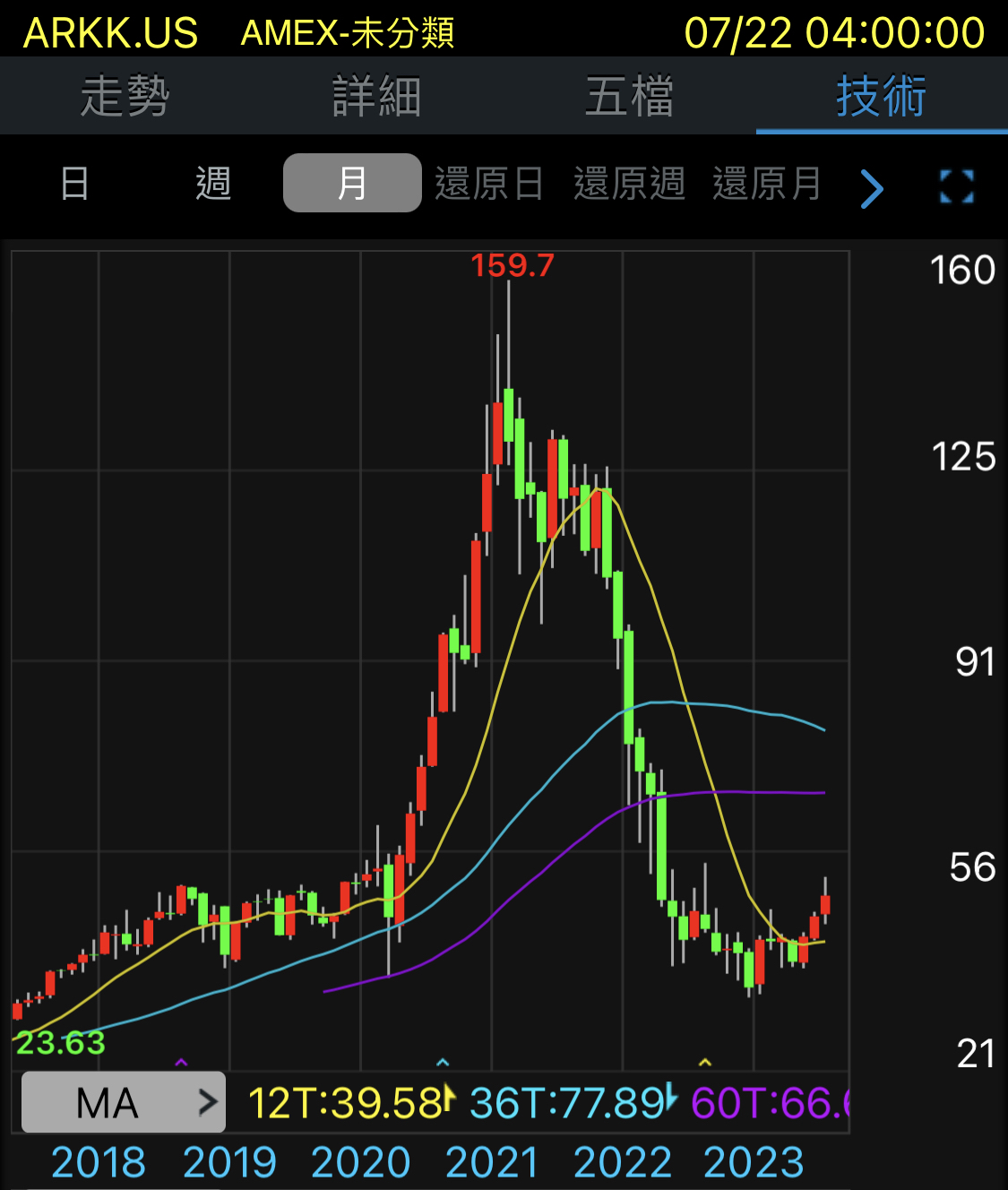Tap the 36T:77.89 moving average value
1008x1190 pixels.
click(568, 1103)
